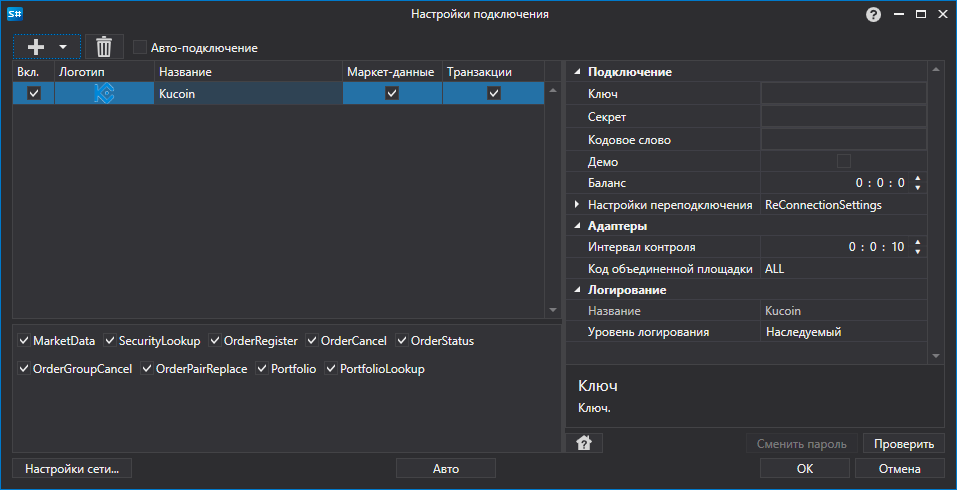Toggle the OrderCancel checkbox

tap(312, 340)
